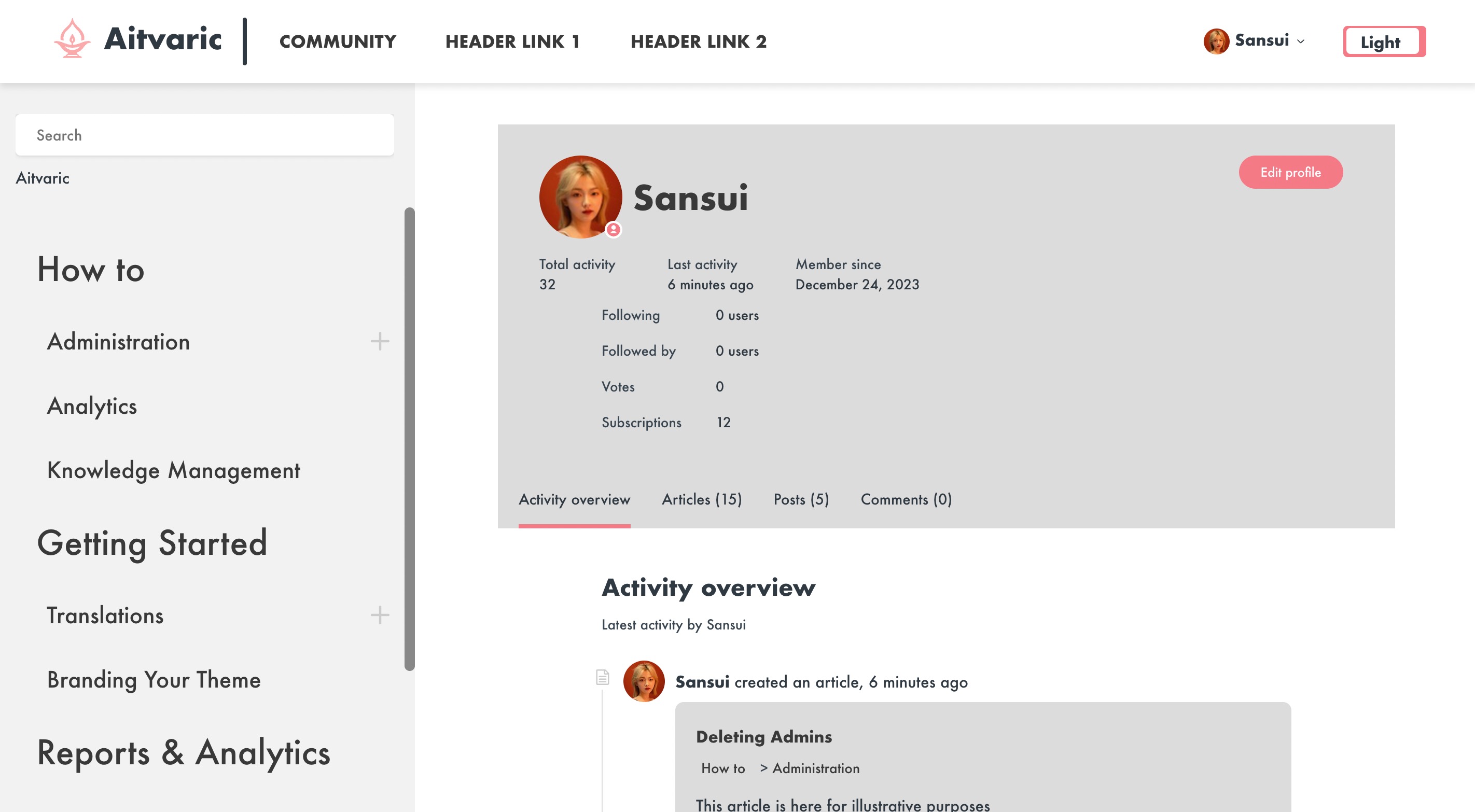Open Knowledge Management in sidebar
Viewport: 1475px width, 812px height.
173,471
